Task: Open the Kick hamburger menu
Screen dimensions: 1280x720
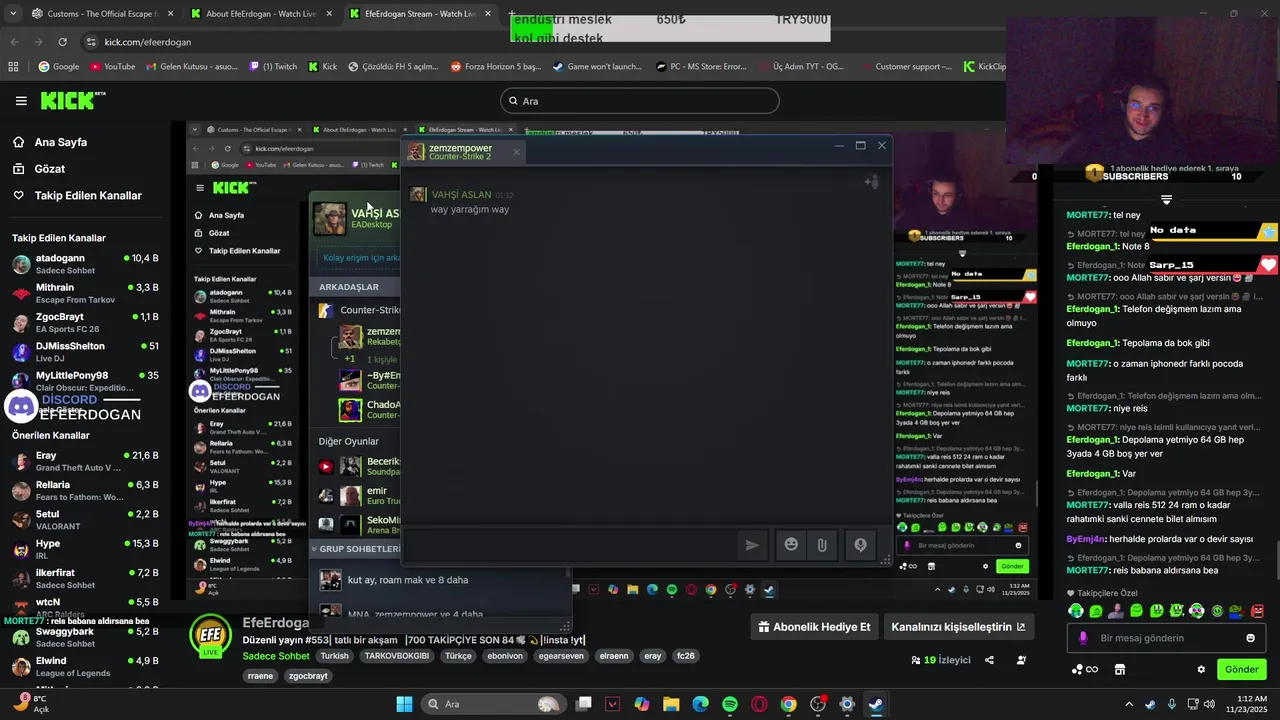Action: click(21, 101)
